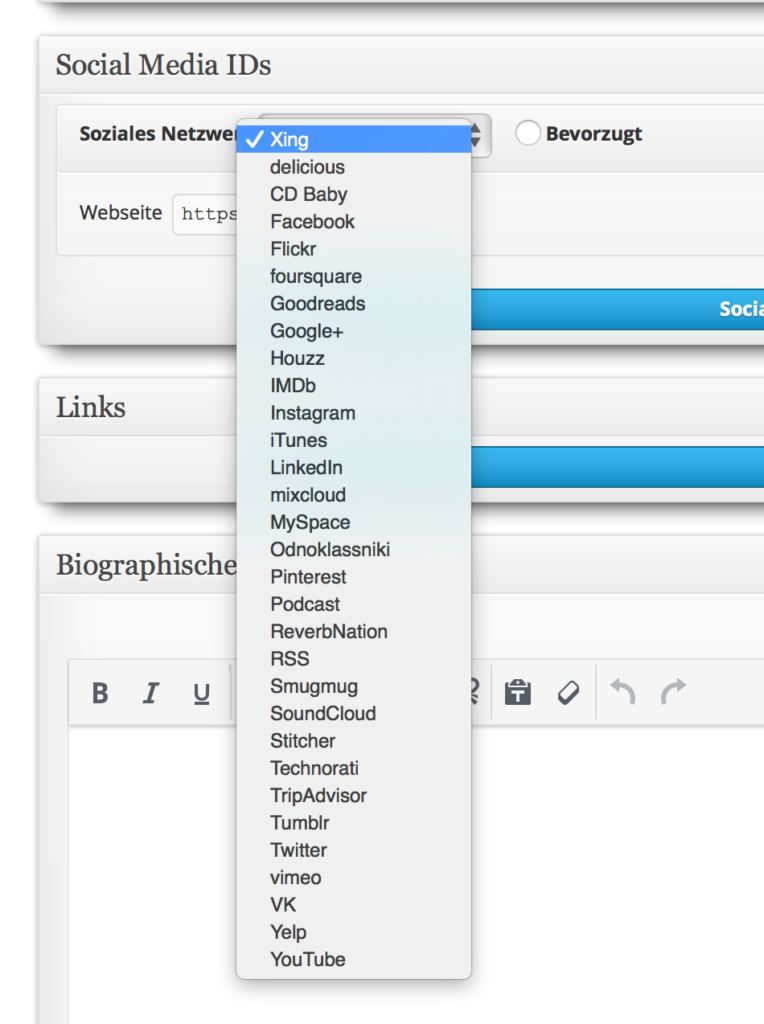
Task: Select IMDb option
Action: [x=353, y=385]
